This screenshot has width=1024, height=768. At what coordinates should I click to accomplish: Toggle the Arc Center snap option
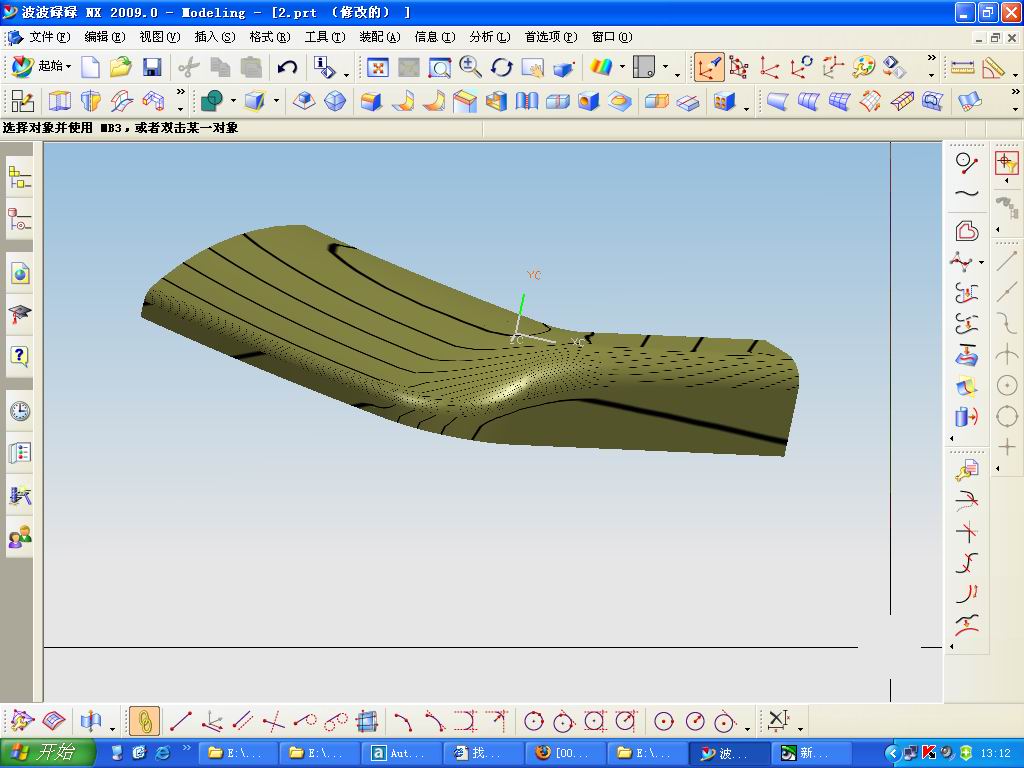pyautogui.click(x=1006, y=385)
